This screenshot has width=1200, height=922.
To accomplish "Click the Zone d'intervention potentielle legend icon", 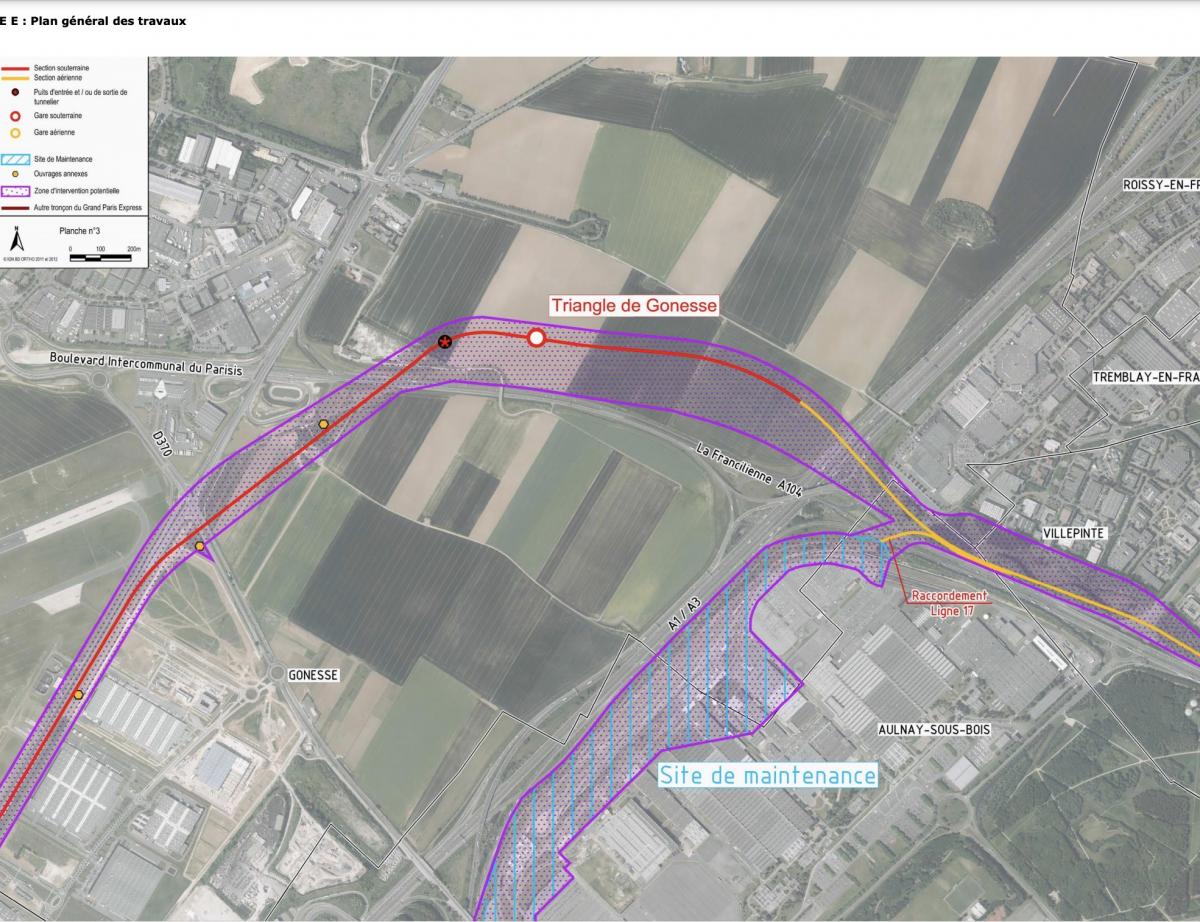I will pos(15,190).
